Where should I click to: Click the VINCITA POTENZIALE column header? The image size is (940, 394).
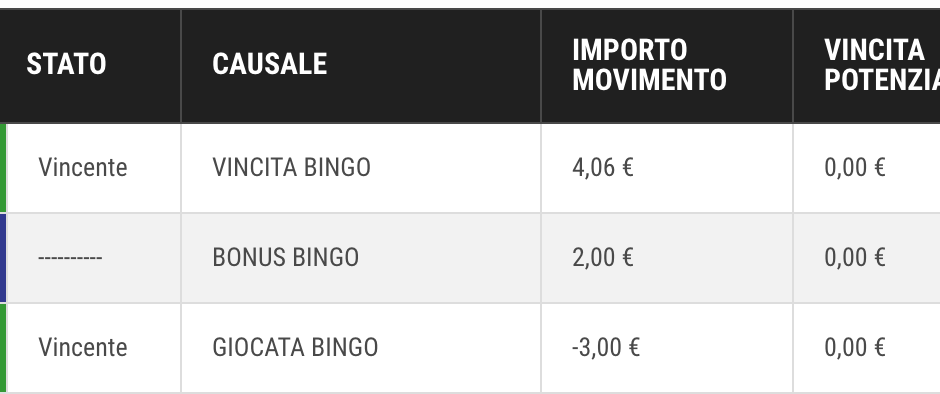coord(882,65)
